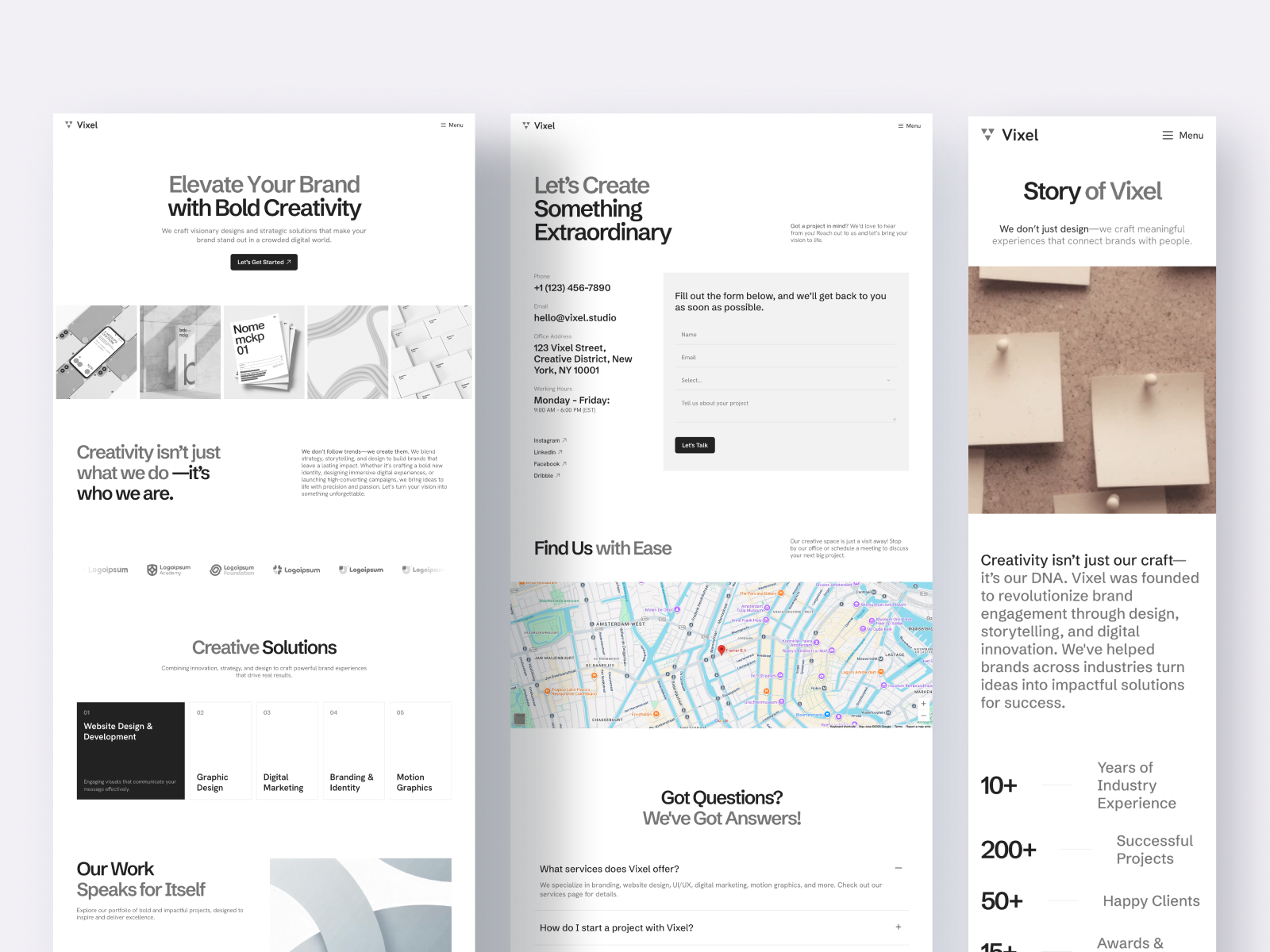The height and width of the screenshot is (952, 1270).
Task: Open the Nome mckp 01 brochure thumbnail
Action: 264,352
